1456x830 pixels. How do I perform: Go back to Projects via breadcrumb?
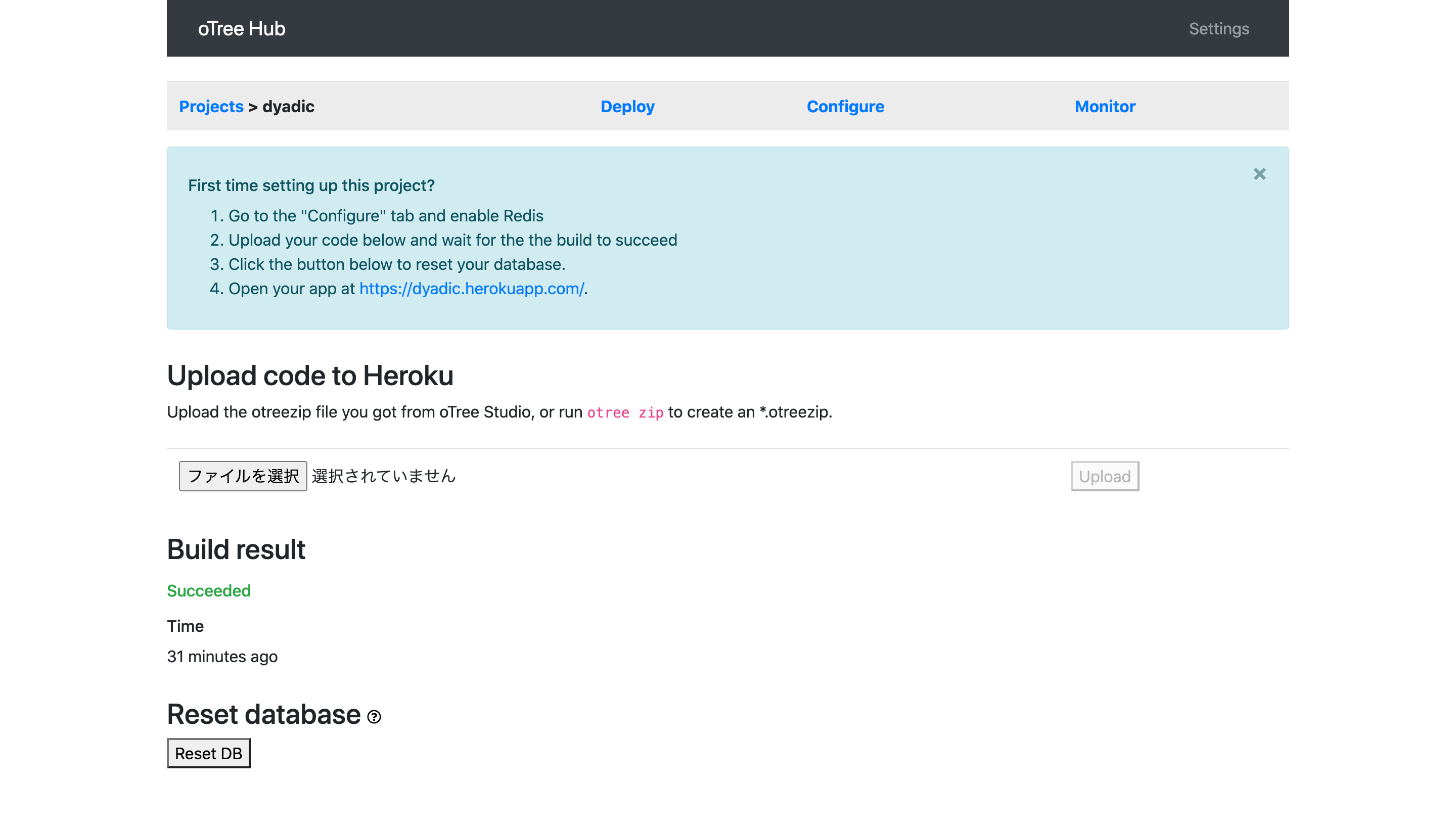tap(211, 107)
